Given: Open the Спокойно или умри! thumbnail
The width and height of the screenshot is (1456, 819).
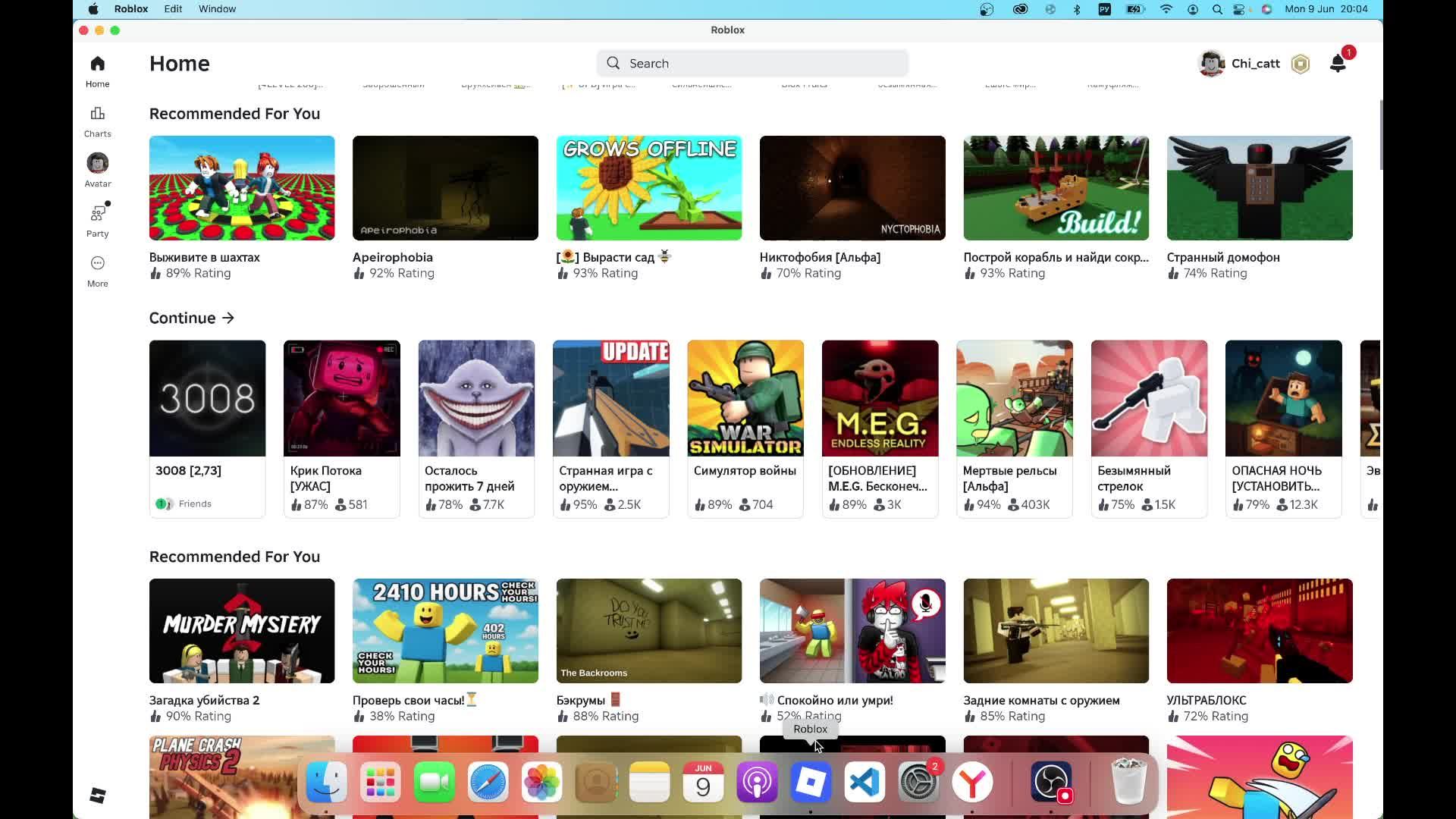Looking at the screenshot, I should point(852,631).
